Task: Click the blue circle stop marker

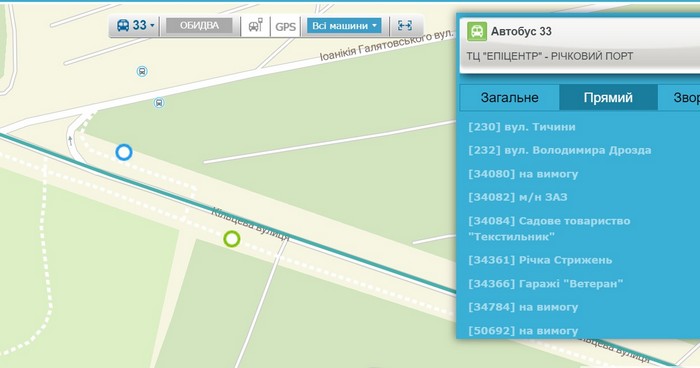Action: click(124, 152)
